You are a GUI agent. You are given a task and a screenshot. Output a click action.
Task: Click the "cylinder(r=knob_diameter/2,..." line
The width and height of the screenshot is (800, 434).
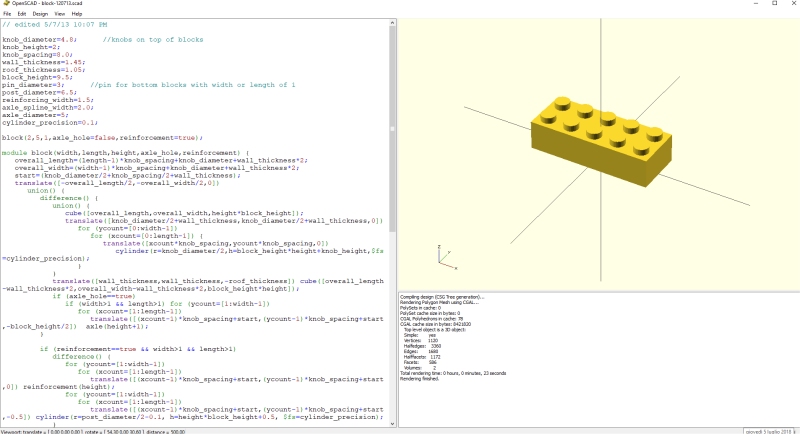(249, 251)
